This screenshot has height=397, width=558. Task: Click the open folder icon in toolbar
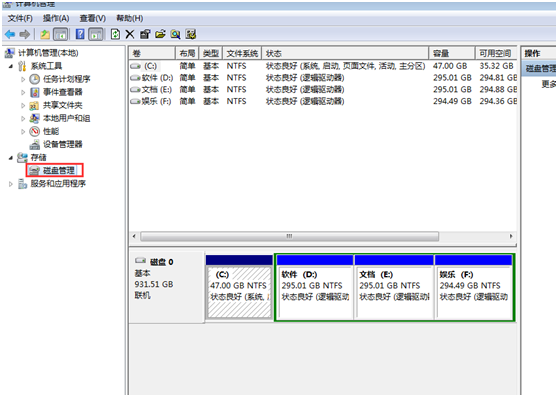[160, 35]
